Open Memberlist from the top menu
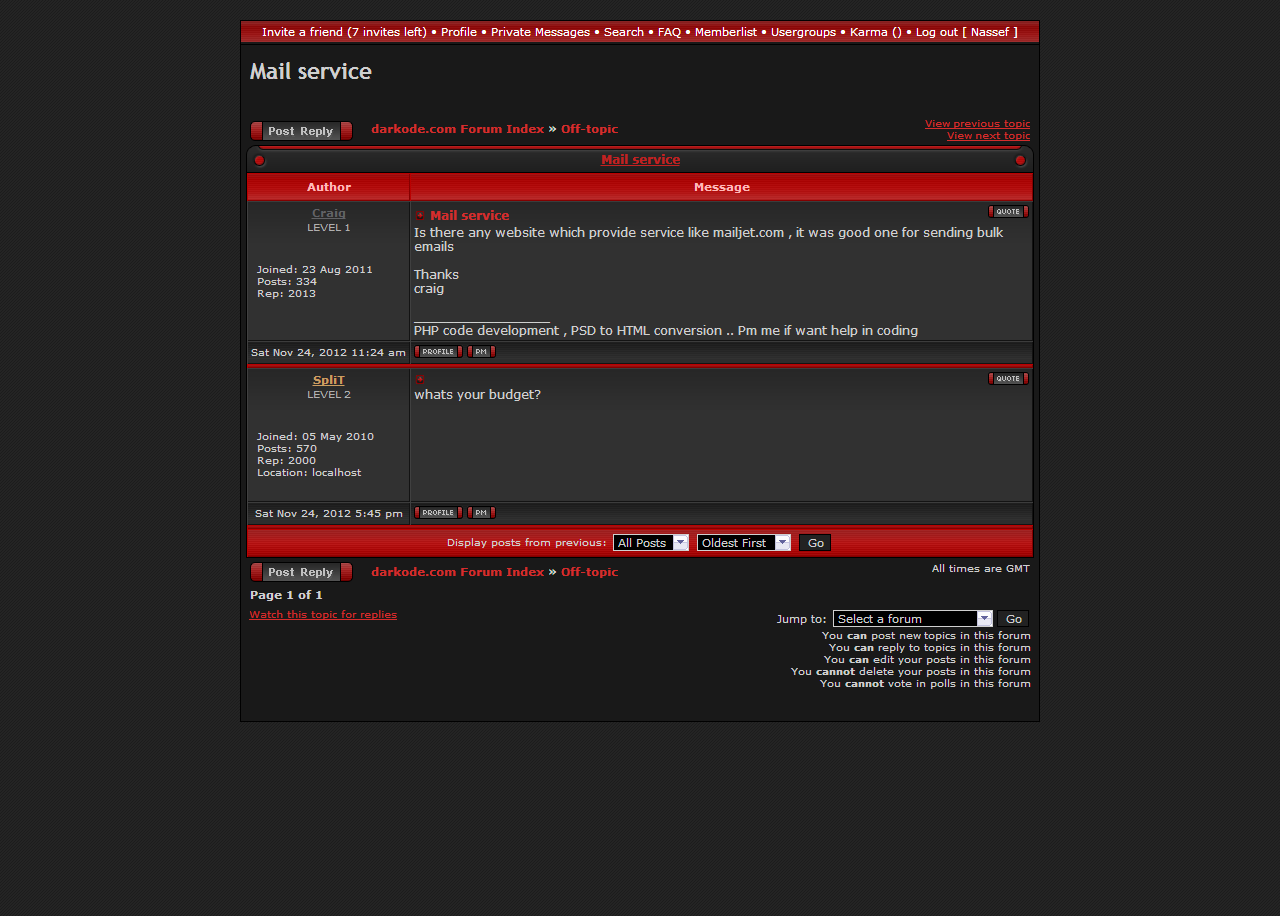The width and height of the screenshot is (1280, 916). pos(725,32)
